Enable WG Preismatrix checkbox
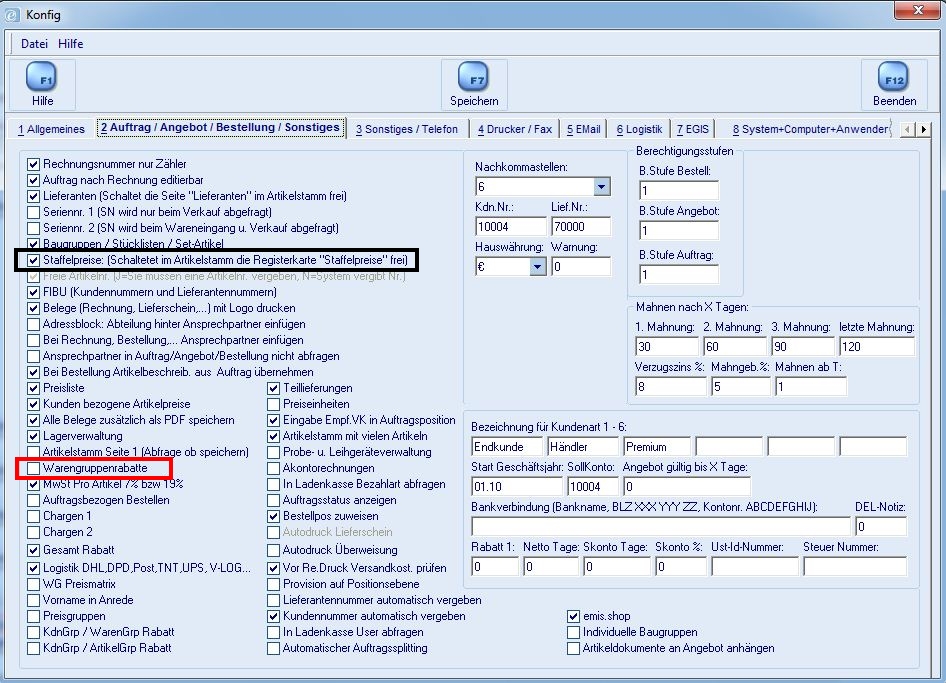The image size is (946, 683). point(33,584)
